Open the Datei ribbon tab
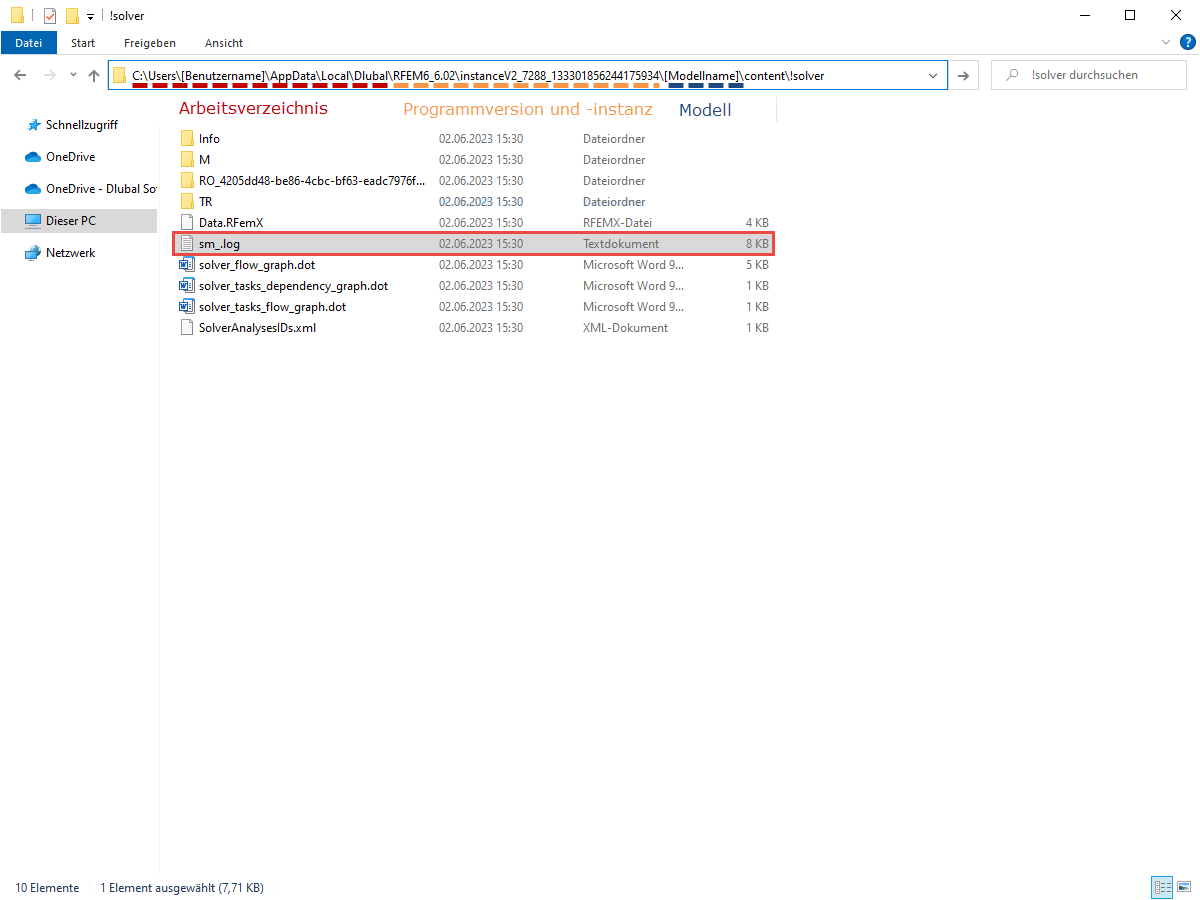 point(29,43)
